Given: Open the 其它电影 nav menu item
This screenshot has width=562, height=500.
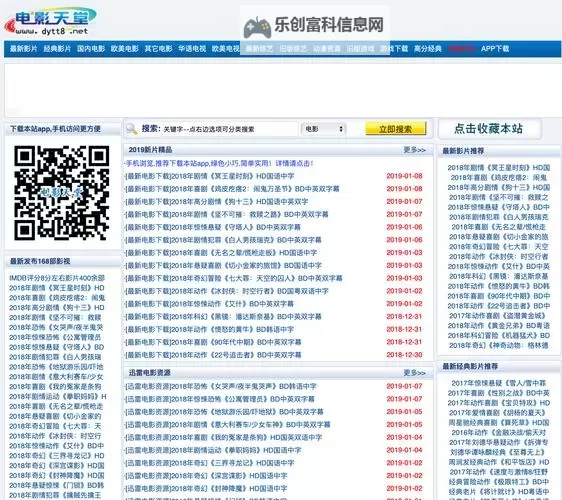Looking at the screenshot, I should click(x=158, y=48).
